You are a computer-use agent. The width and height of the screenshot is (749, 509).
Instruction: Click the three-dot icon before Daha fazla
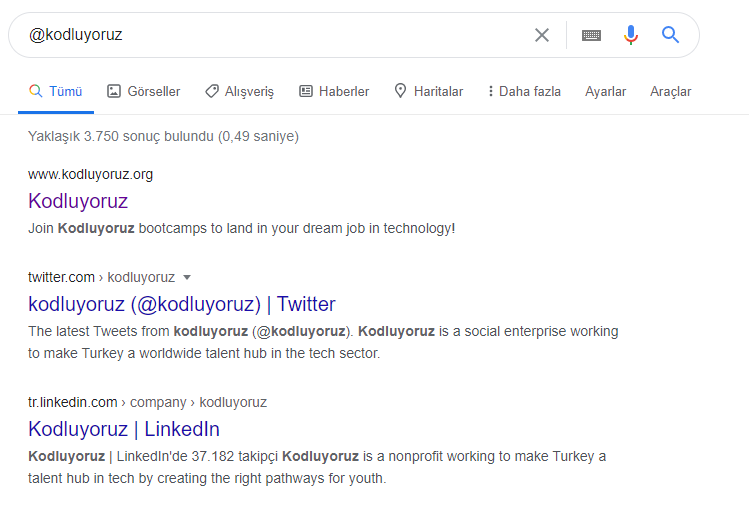(491, 91)
